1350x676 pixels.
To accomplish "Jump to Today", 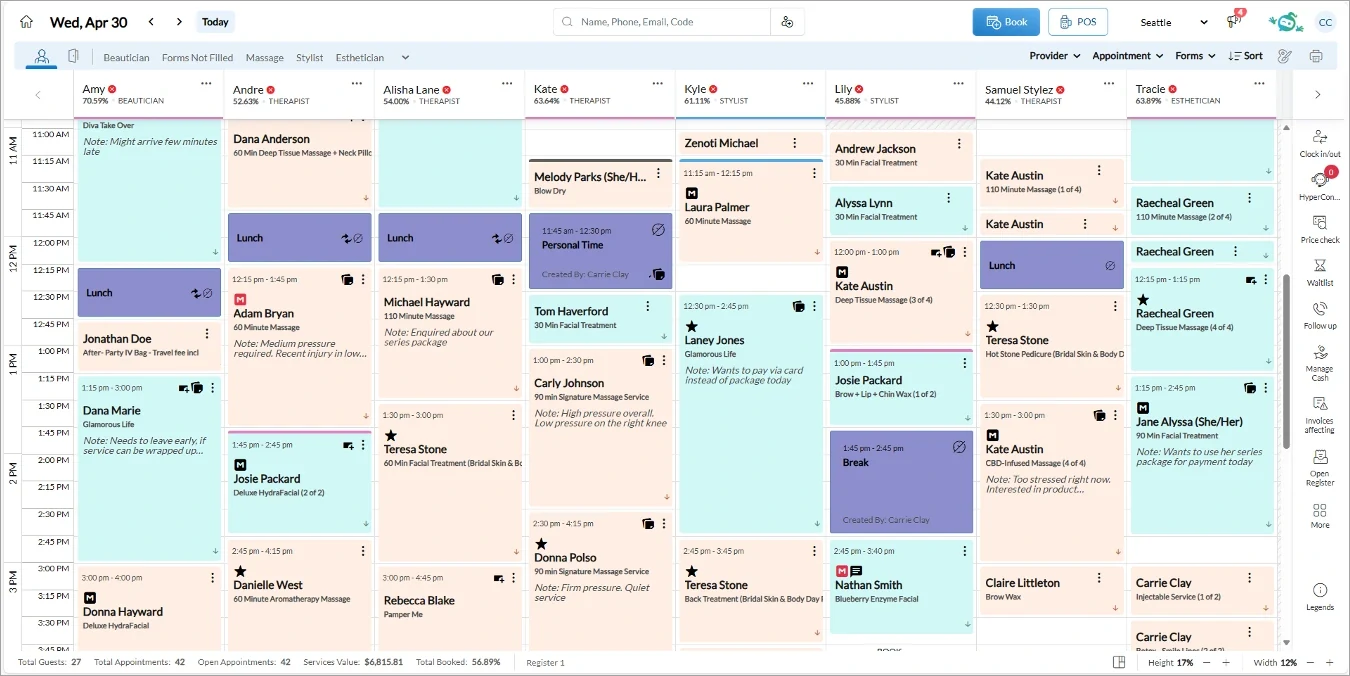I will pos(215,22).
